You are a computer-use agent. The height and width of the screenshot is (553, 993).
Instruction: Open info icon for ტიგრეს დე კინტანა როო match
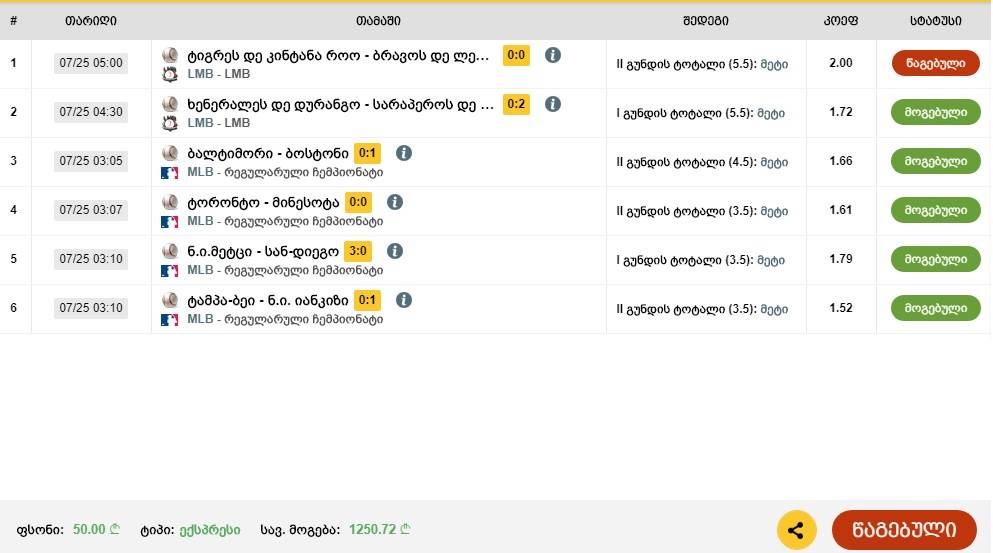(553, 55)
